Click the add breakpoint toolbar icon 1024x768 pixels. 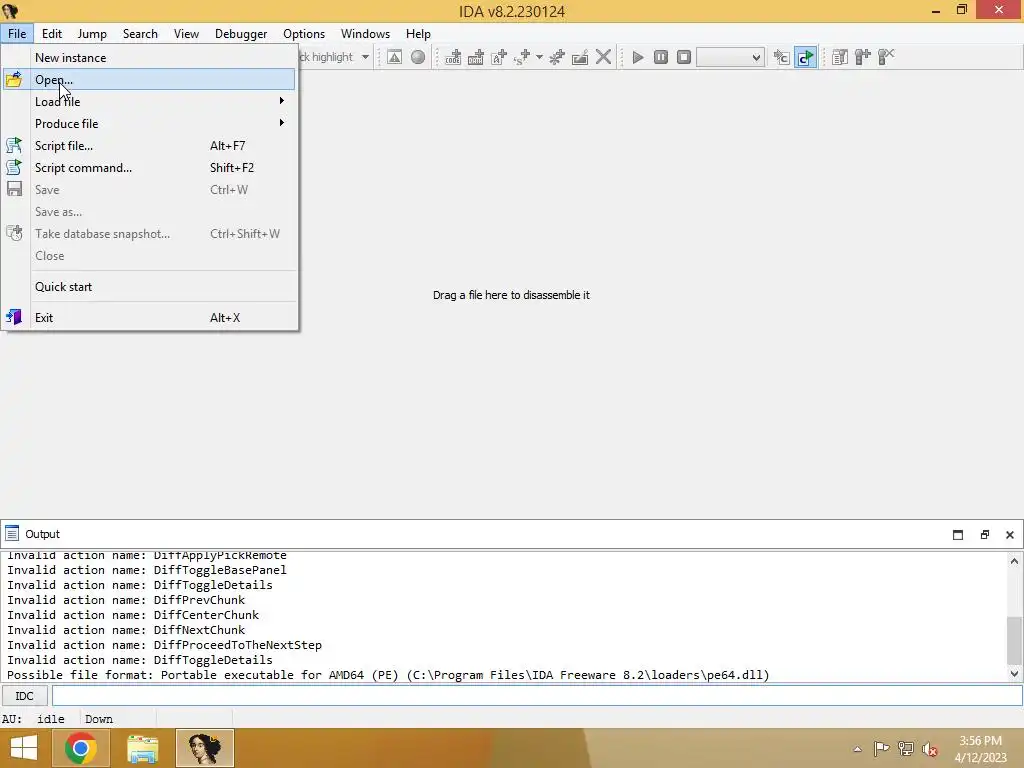[863, 57]
